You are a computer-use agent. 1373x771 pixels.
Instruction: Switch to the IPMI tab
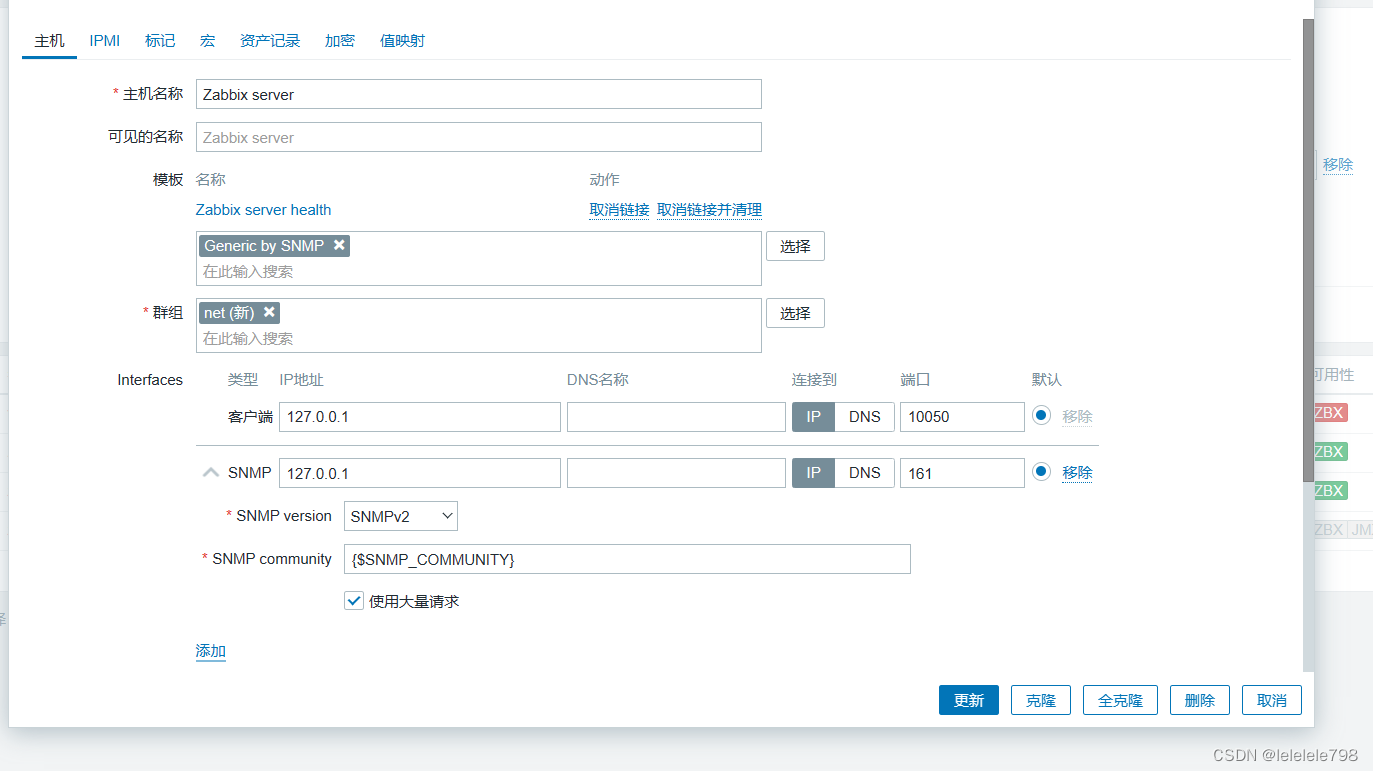click(105, 40)
